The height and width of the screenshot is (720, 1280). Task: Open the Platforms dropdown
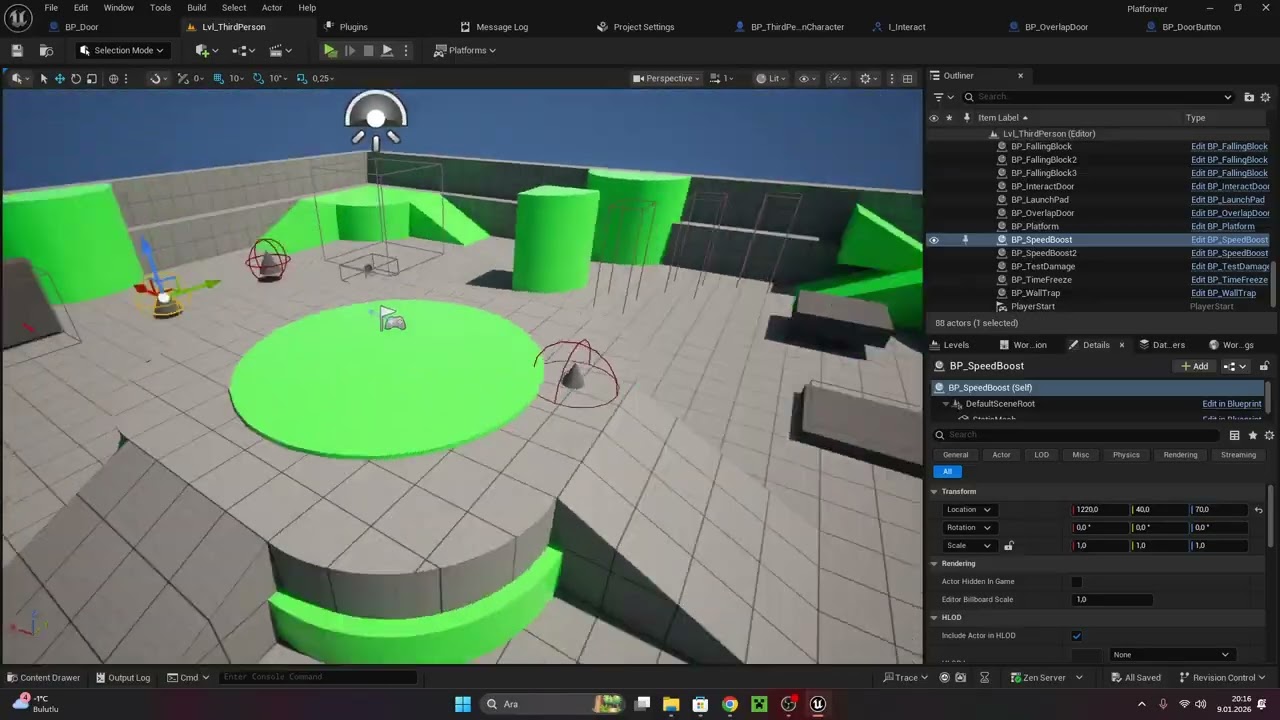(x=465, y=50)
